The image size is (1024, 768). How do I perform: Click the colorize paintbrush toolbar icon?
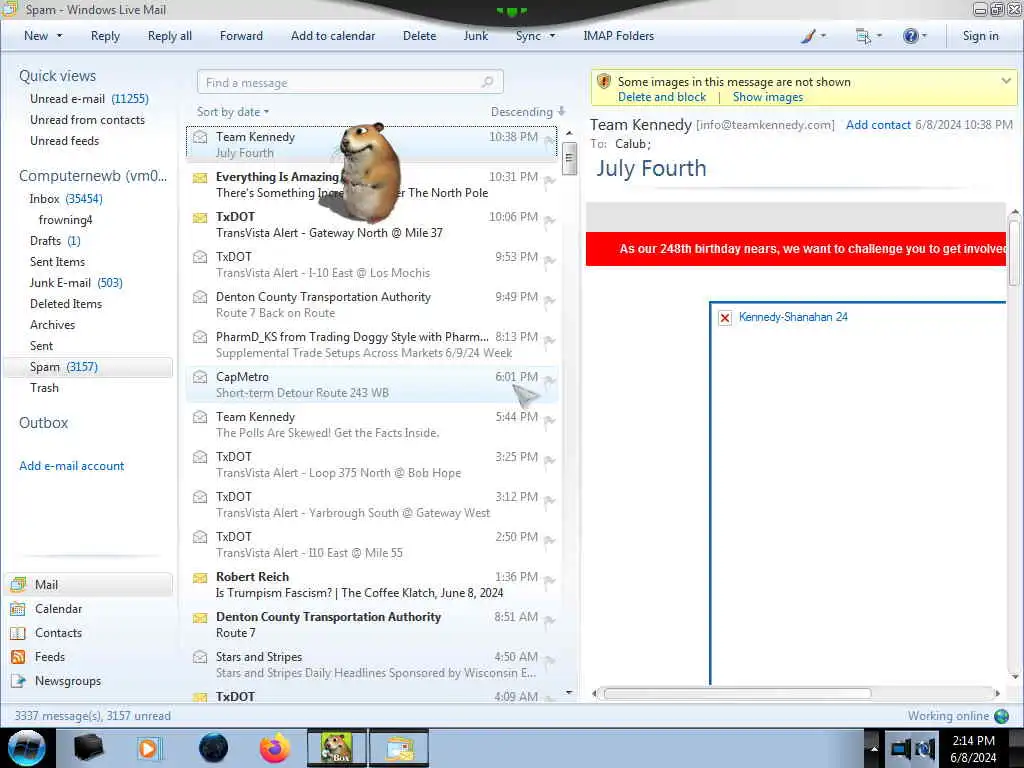(808, 37)
